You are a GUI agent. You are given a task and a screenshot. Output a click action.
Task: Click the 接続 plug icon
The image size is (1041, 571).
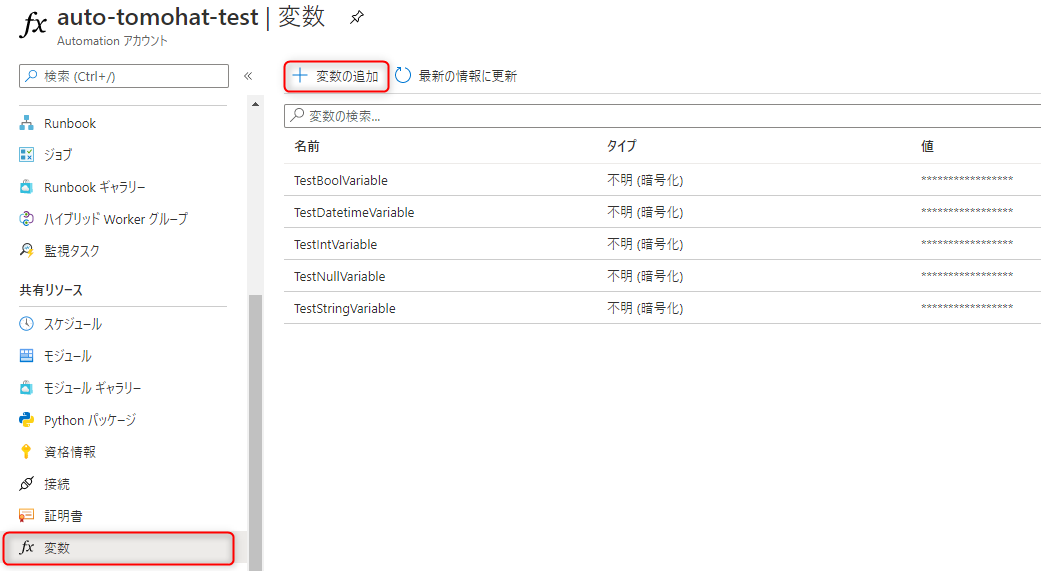coord(27,483)
